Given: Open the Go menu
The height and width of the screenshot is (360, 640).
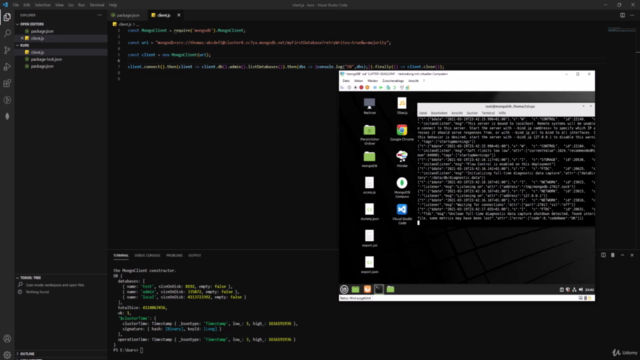Looking at the screenshot, I should (71, 5).
